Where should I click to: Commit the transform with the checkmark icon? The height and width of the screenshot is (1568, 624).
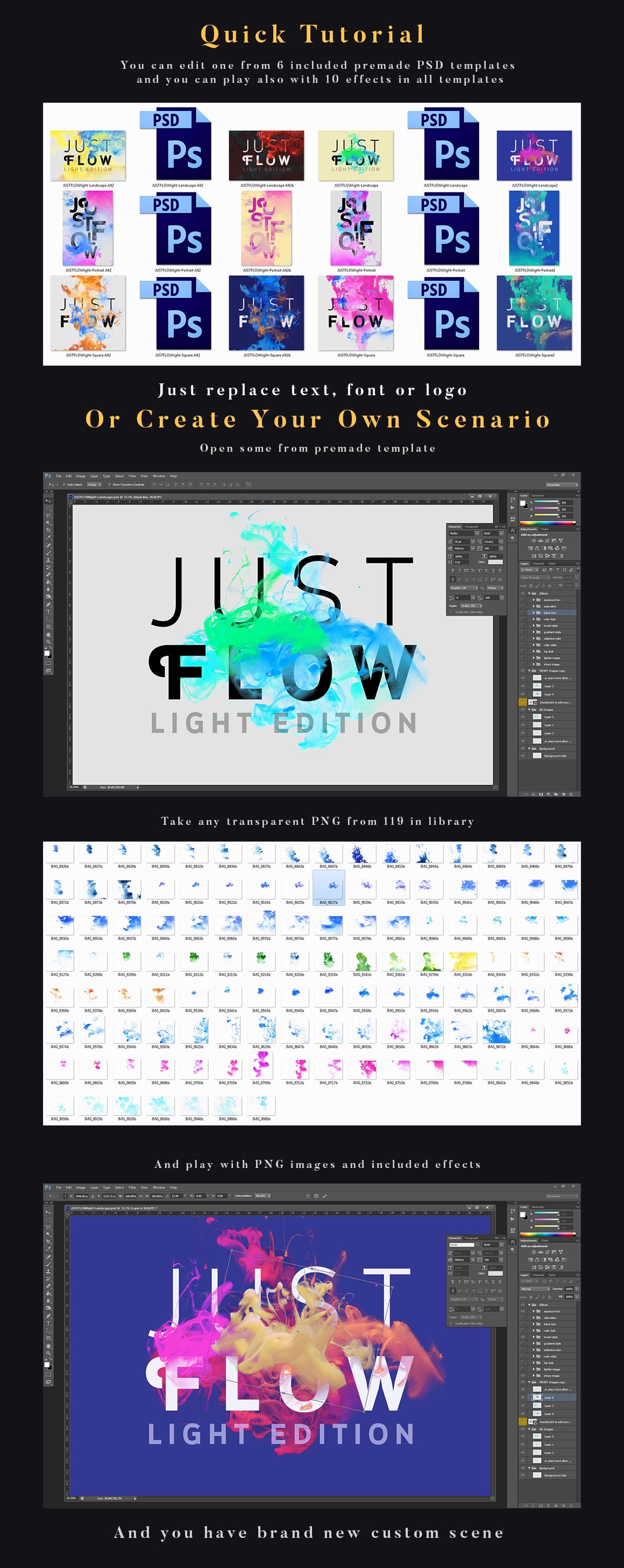pyautogui.click(x=324, y=1195)
